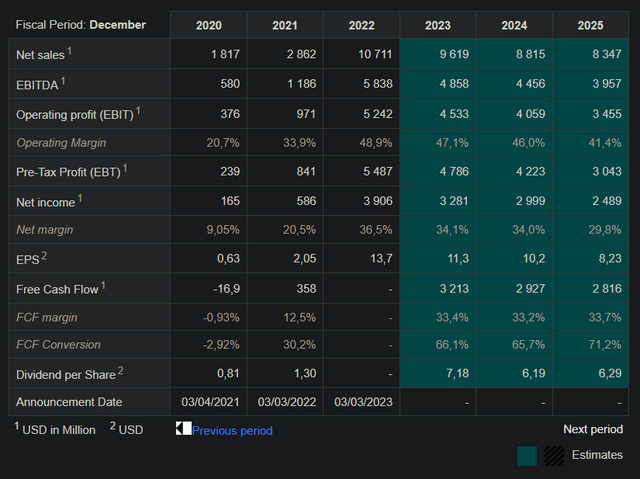Click EBITDA estimate 3 957
This screenshot has width=640, height=479.
pyautogui.click(x=607, y=84)
